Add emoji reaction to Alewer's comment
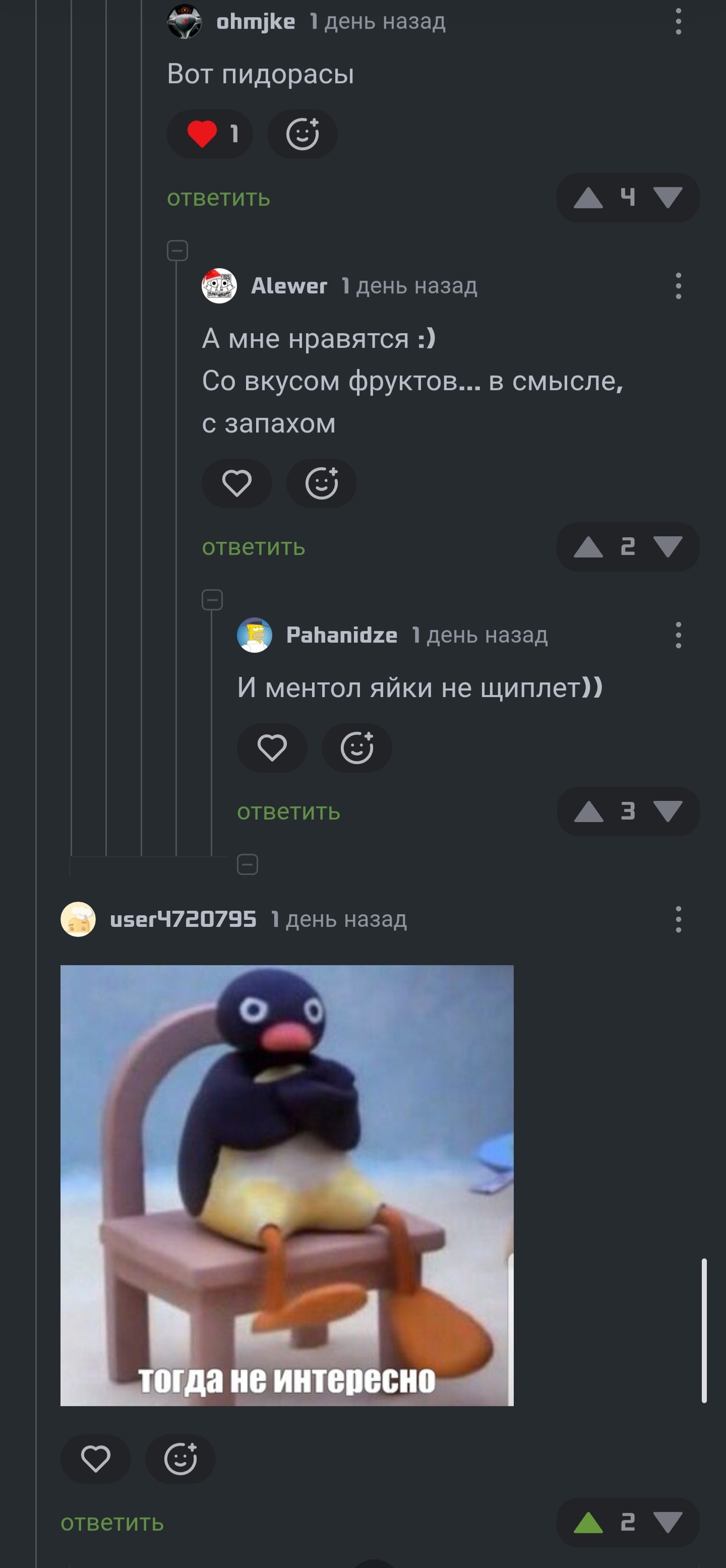Viewport: 726px width, 1568px height. coord(322,483)
